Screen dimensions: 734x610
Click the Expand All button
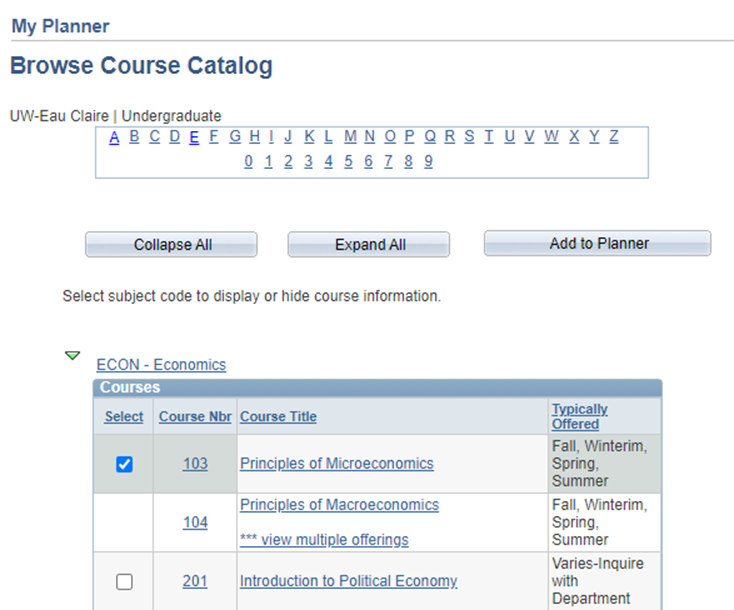click(x=369, y=245)
